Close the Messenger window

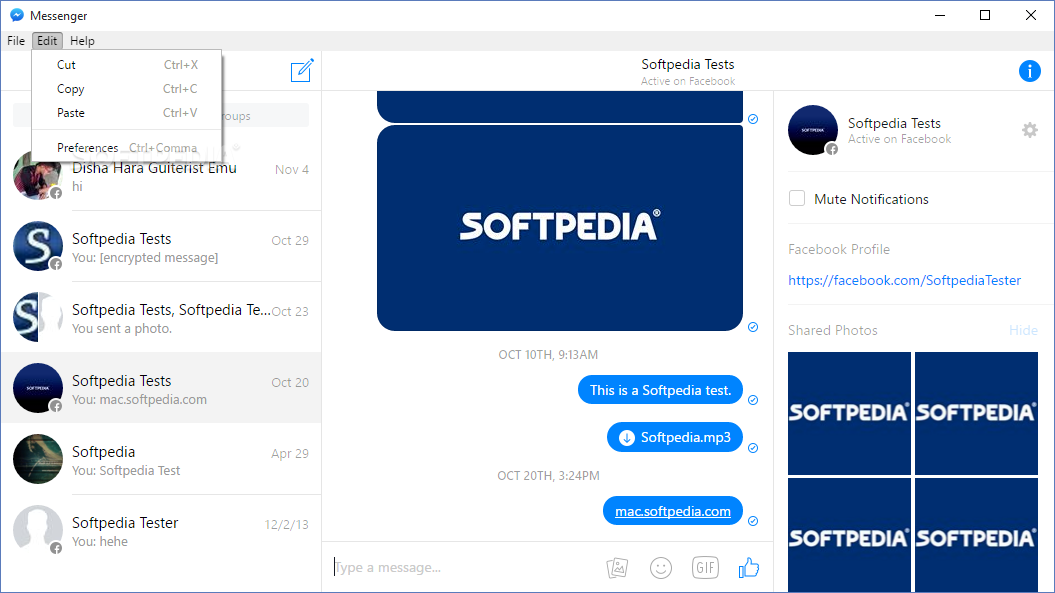(1031, 15)
